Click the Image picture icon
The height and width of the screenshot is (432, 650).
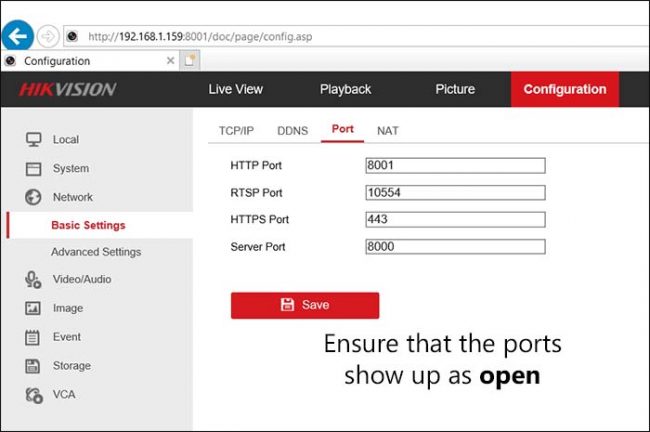[33, 308]
